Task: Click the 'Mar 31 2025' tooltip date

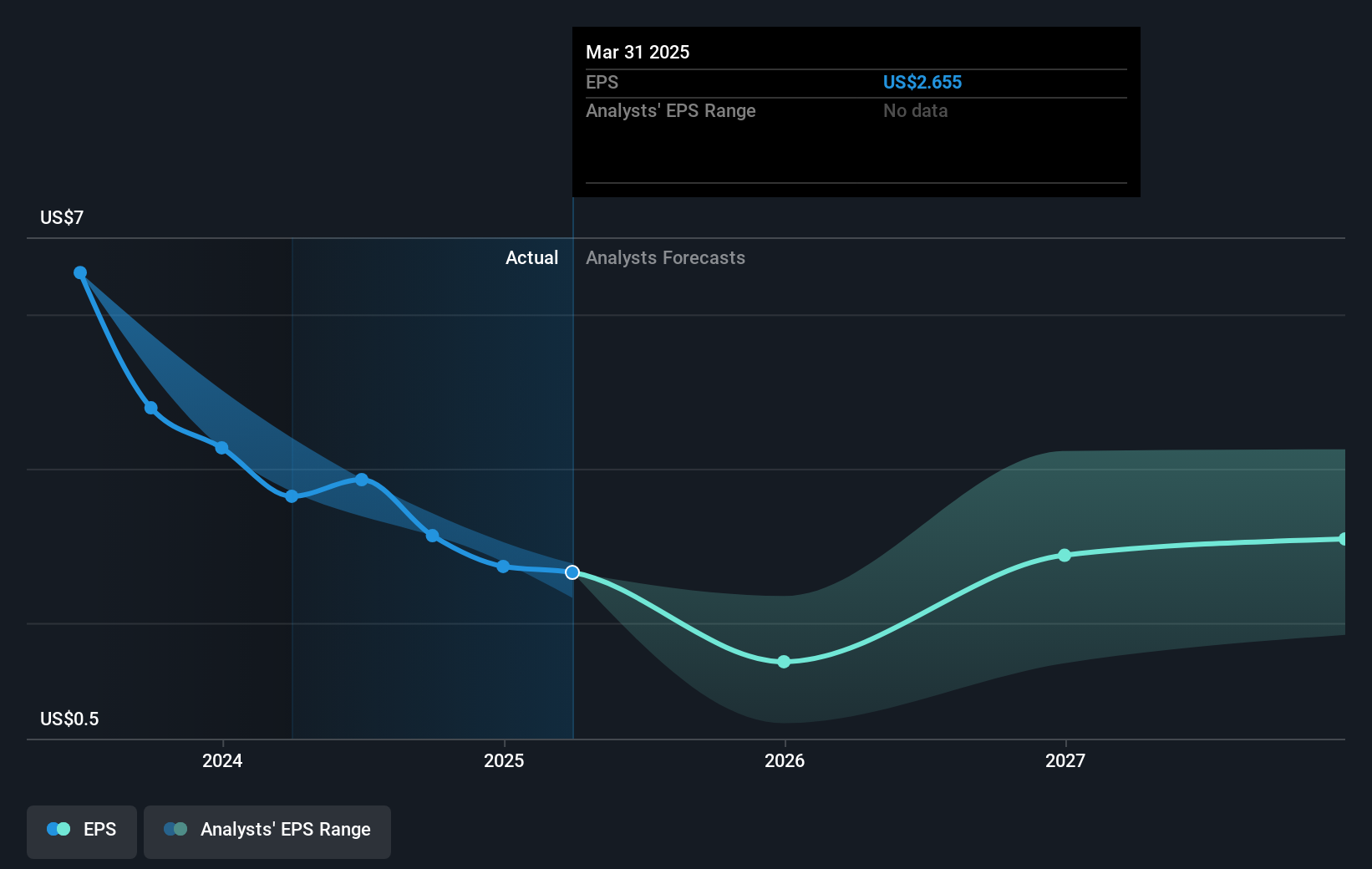Action: (x=638, y=52)
